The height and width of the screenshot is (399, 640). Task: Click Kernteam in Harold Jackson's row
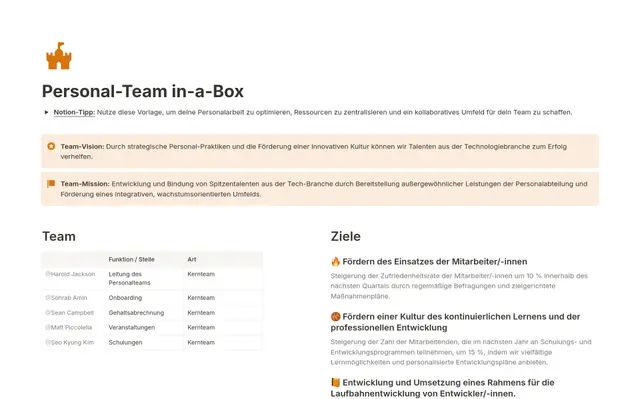(201, 274)
